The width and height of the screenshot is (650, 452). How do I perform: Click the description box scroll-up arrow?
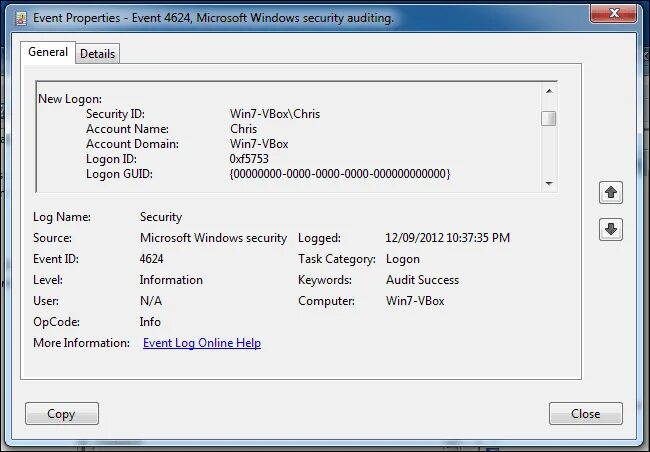(x=549, y=89)
